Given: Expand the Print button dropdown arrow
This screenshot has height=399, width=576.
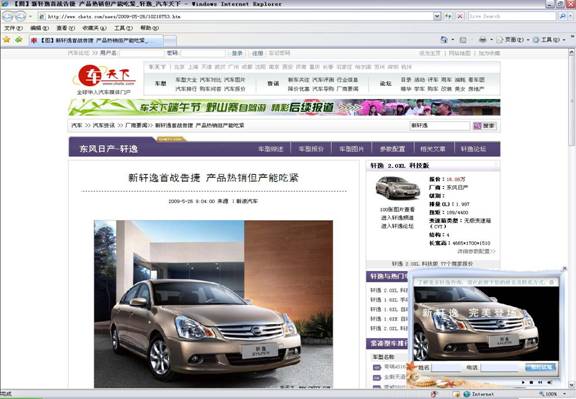Looking at the screenshot, I should [x=491, y=40].
